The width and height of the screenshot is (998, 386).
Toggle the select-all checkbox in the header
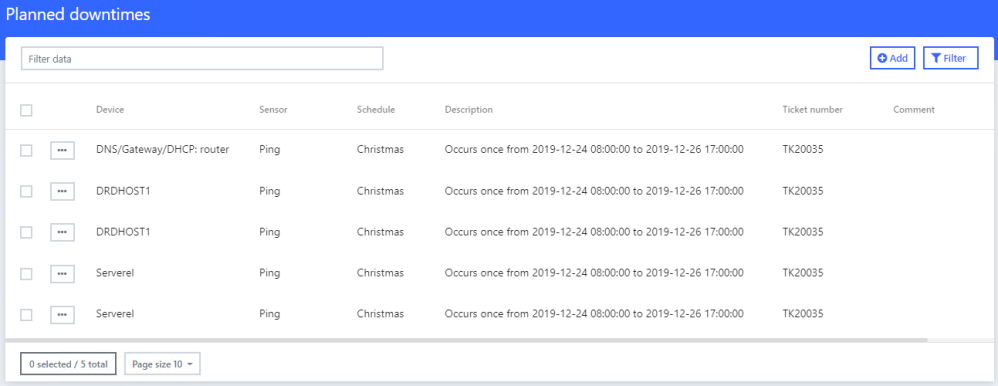point(26,110)
